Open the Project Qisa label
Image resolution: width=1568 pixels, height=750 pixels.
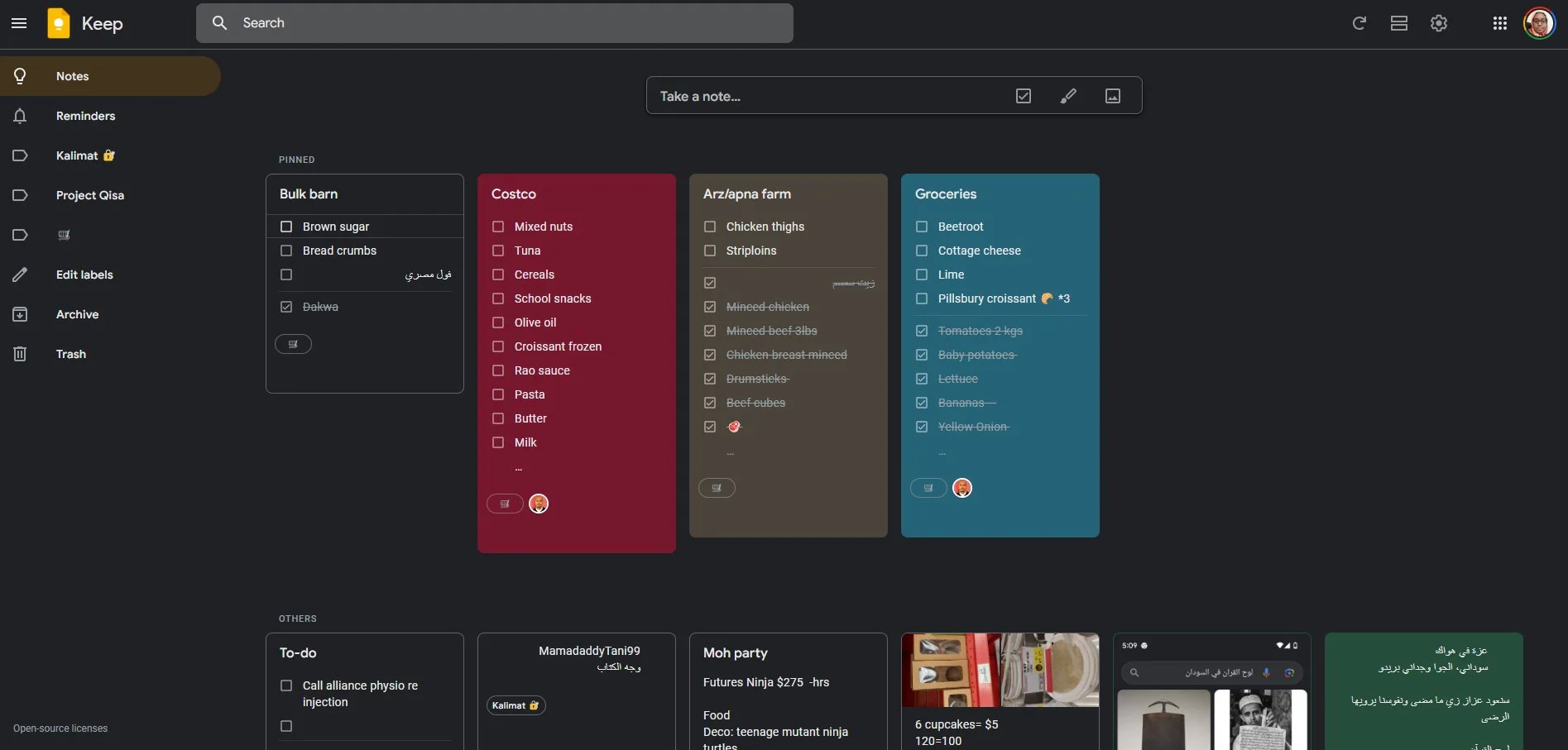pyautogui.click(x=110, y=195)
